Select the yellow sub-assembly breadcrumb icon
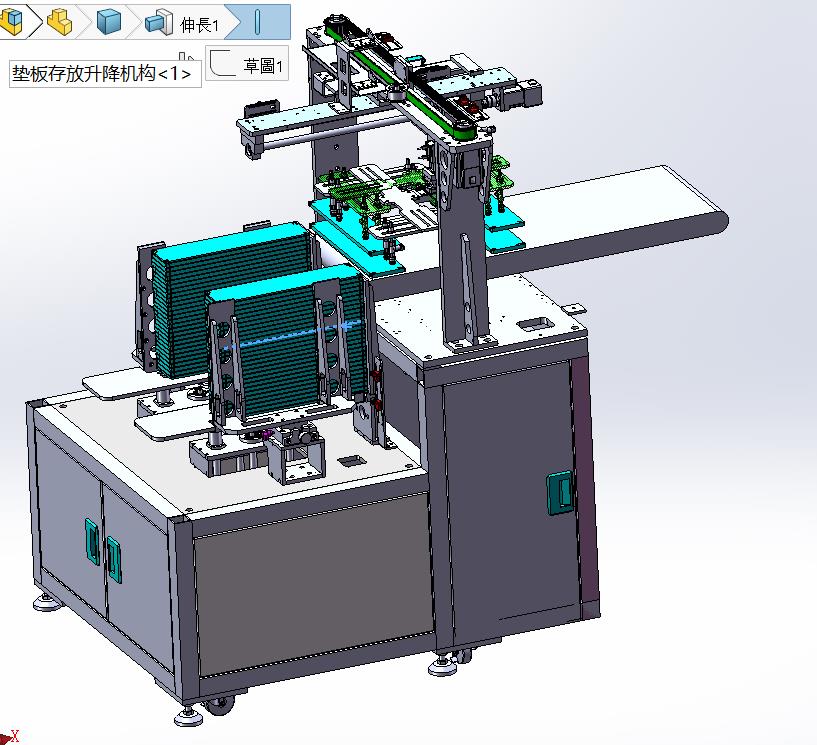This screenshot has height=745, width=817. tap(60, 22)
